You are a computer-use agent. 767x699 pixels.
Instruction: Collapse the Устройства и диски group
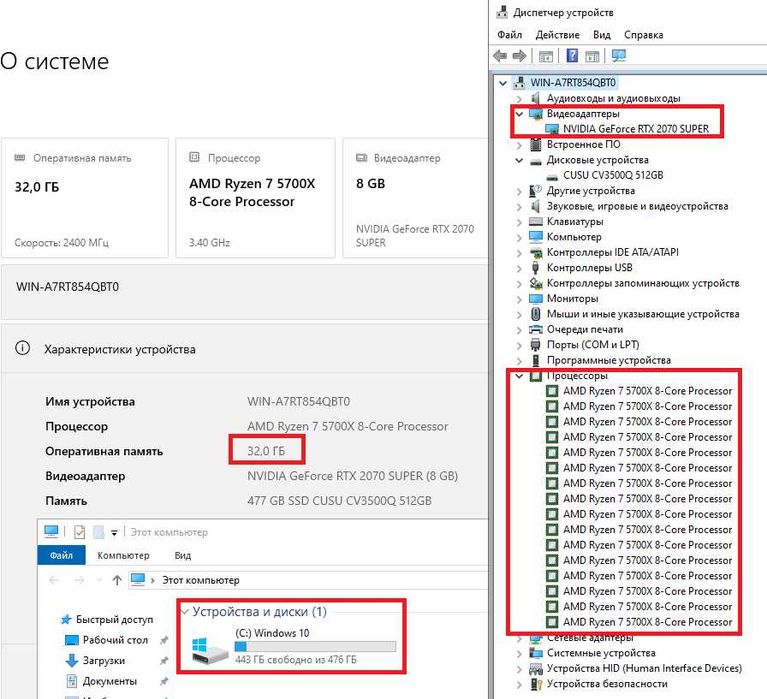click(185, 612)
